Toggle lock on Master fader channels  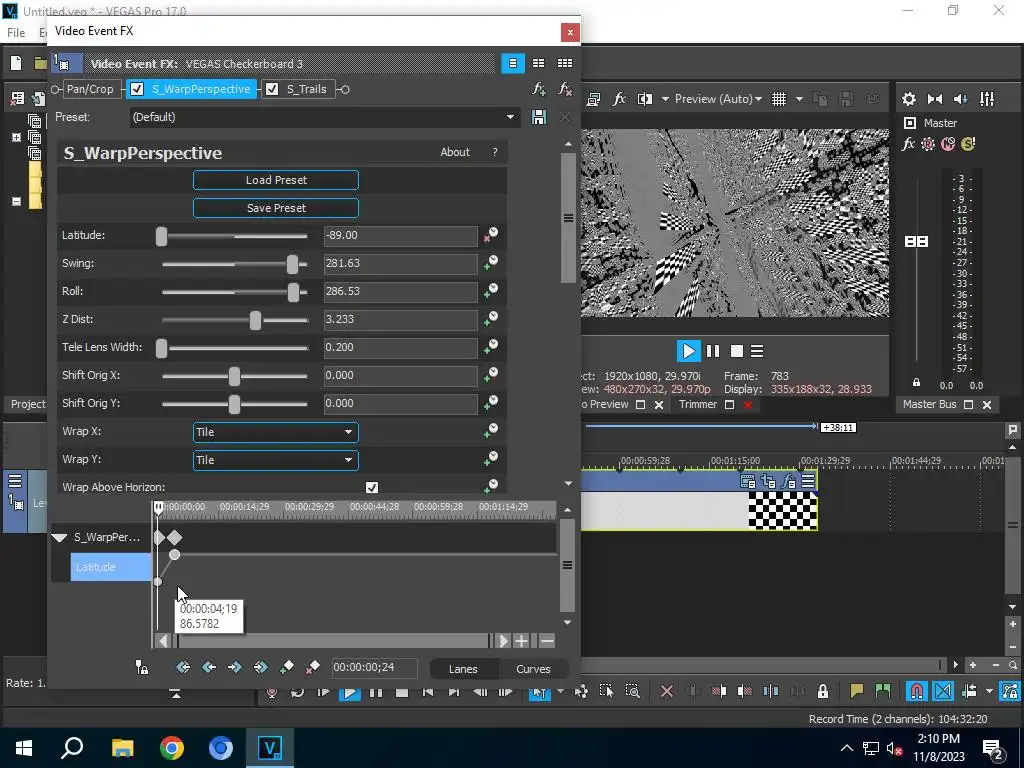[916, 383]
